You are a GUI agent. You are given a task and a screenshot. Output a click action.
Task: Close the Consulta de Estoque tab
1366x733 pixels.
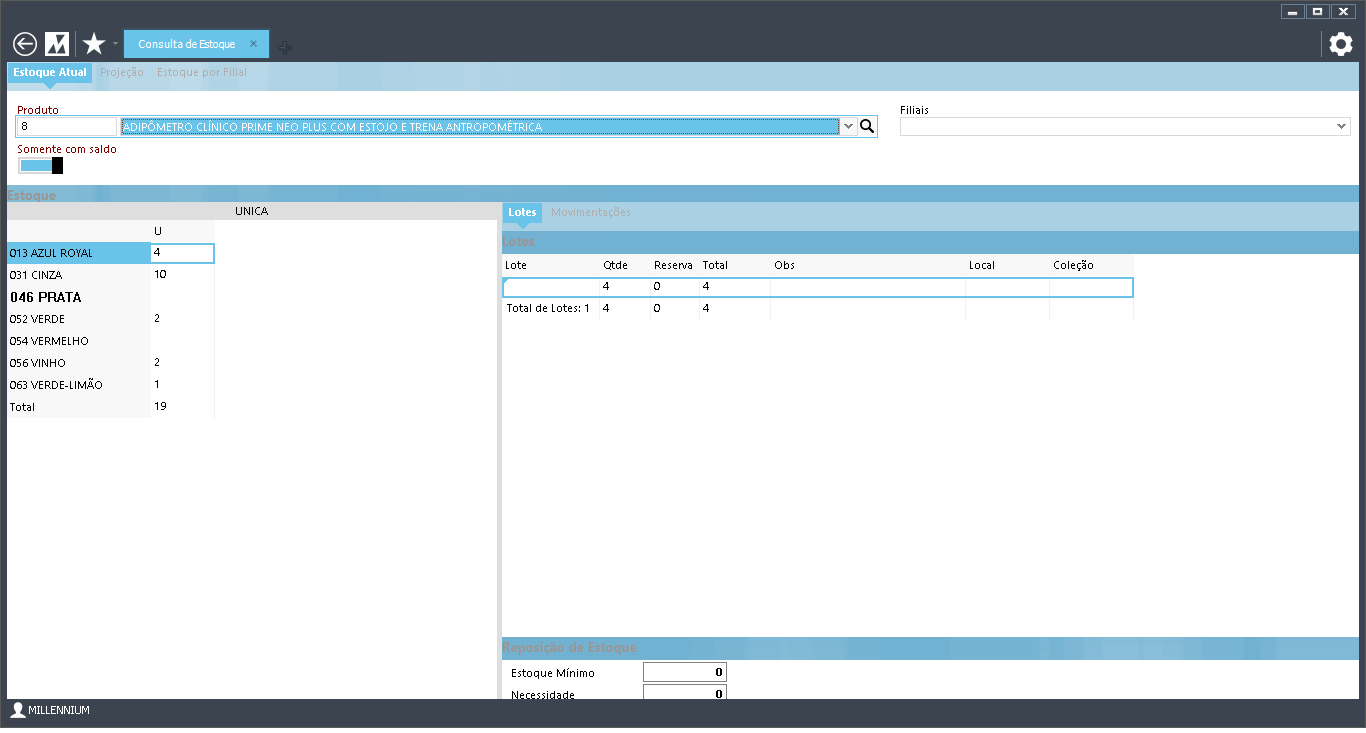[254, 44]
